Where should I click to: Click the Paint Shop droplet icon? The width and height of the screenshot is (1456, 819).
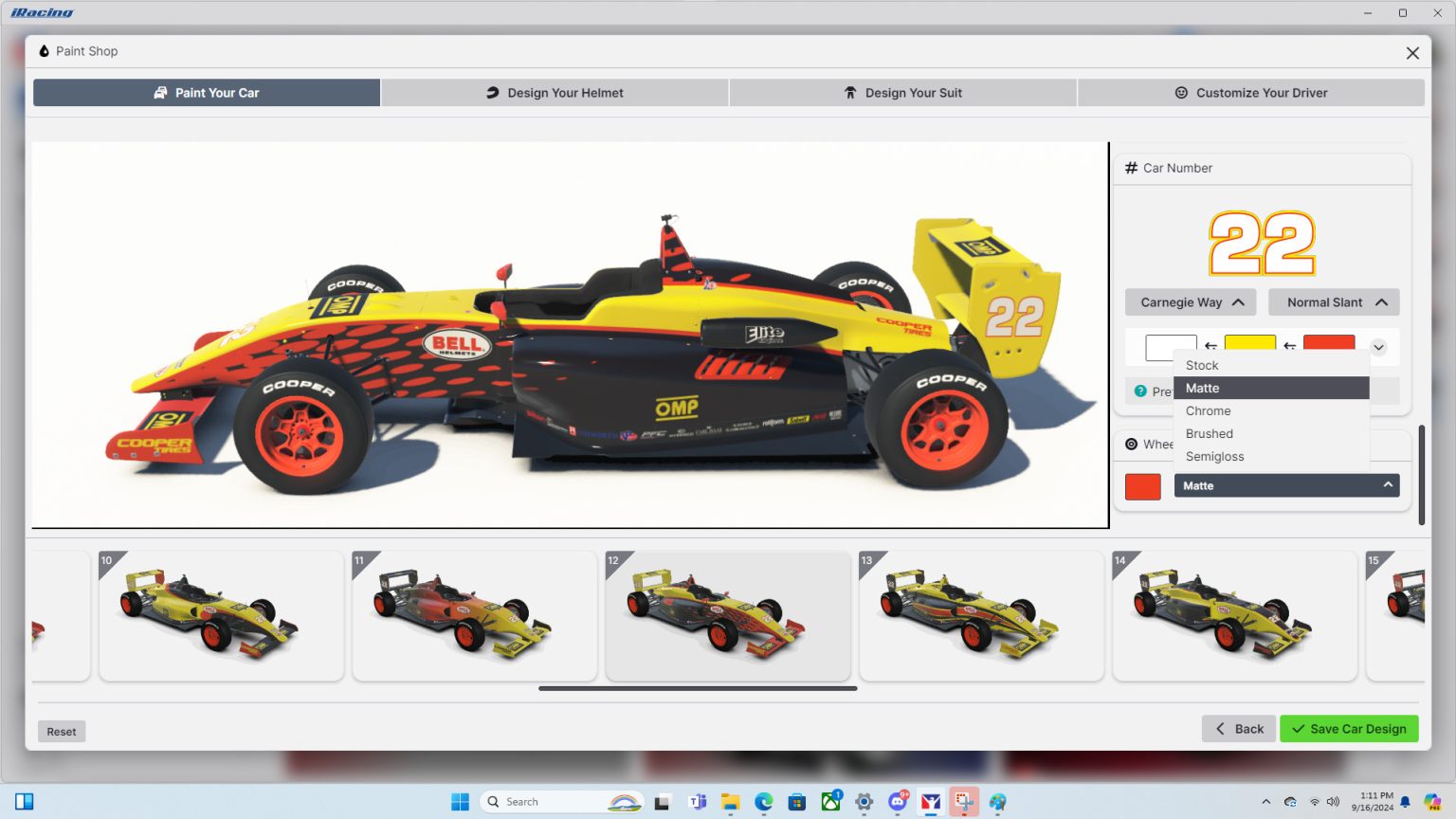tap(44, 50)
